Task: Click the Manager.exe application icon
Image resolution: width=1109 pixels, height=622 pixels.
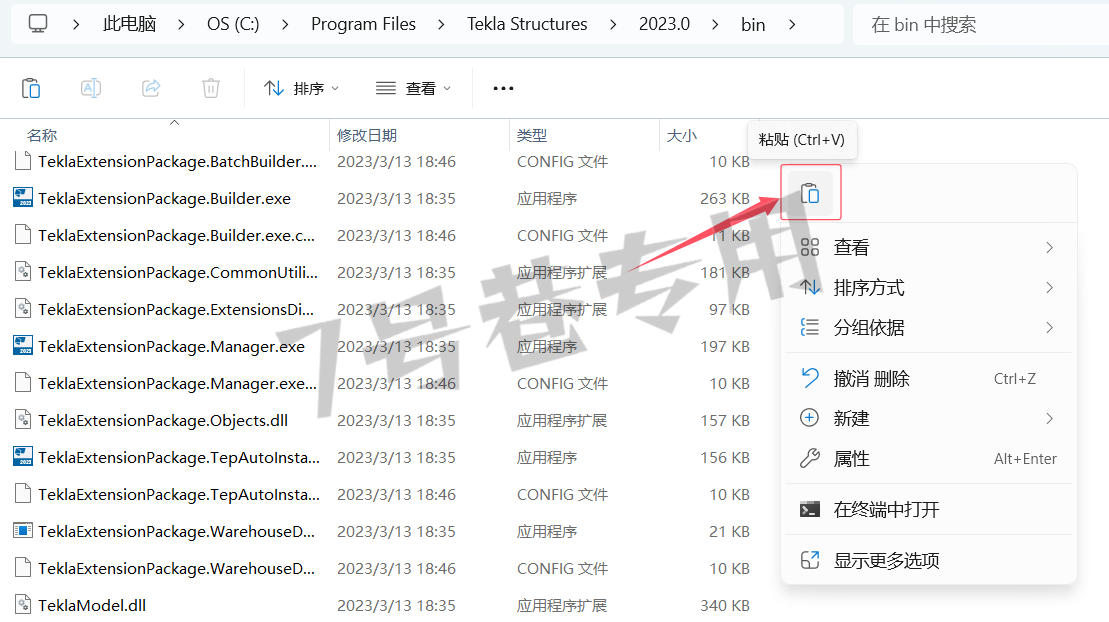Action: tap(23, 345)
